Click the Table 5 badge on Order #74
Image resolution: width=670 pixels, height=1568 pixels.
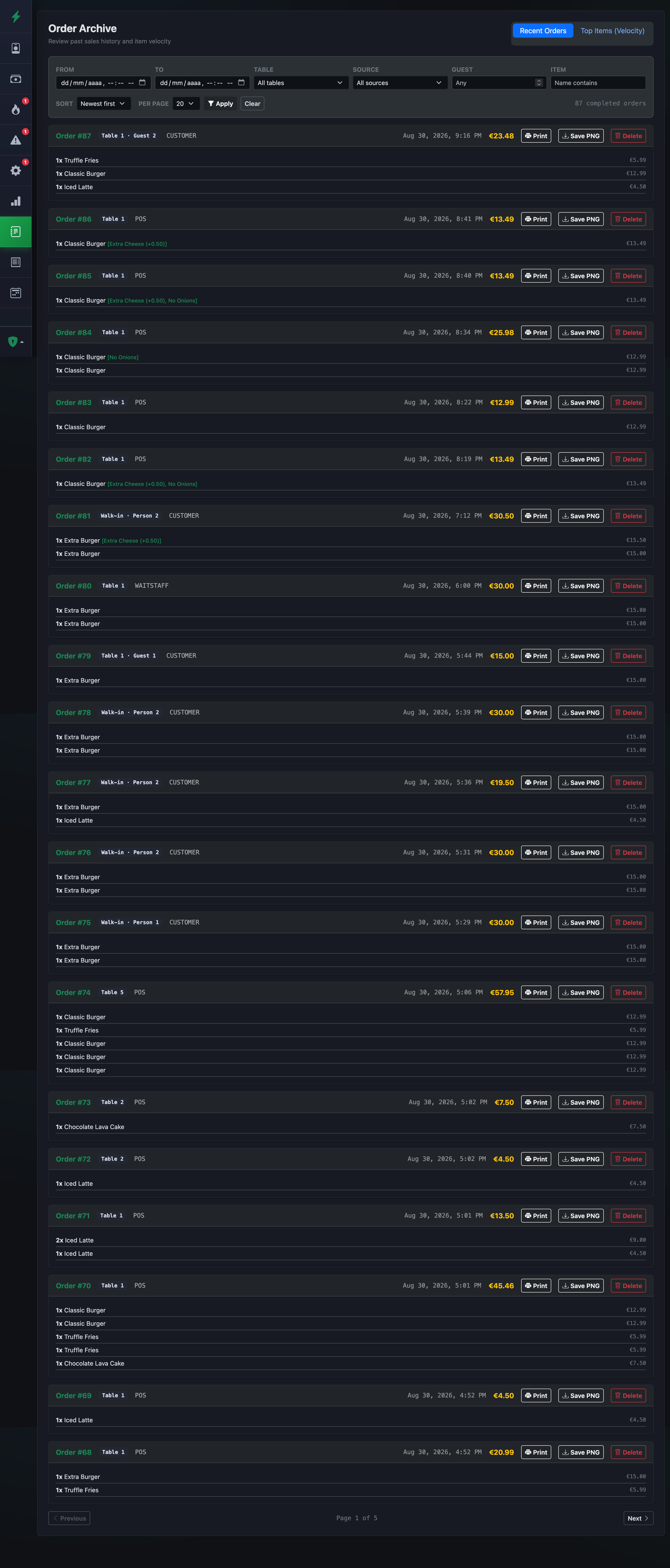pos(112,992)
